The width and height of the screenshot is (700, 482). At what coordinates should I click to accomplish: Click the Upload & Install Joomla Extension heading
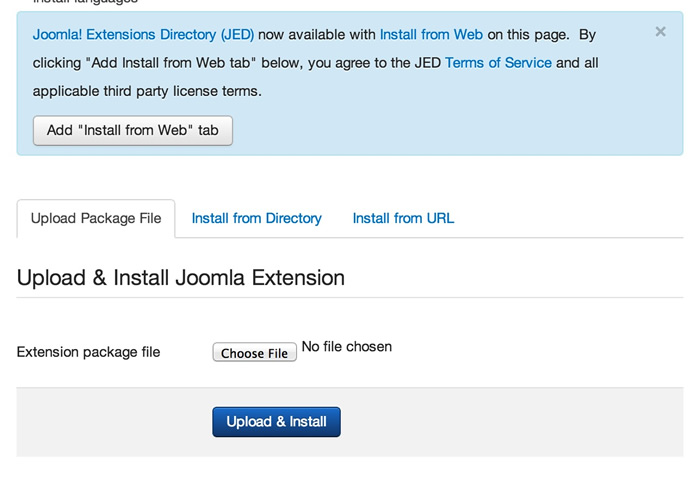pos(181,278)
